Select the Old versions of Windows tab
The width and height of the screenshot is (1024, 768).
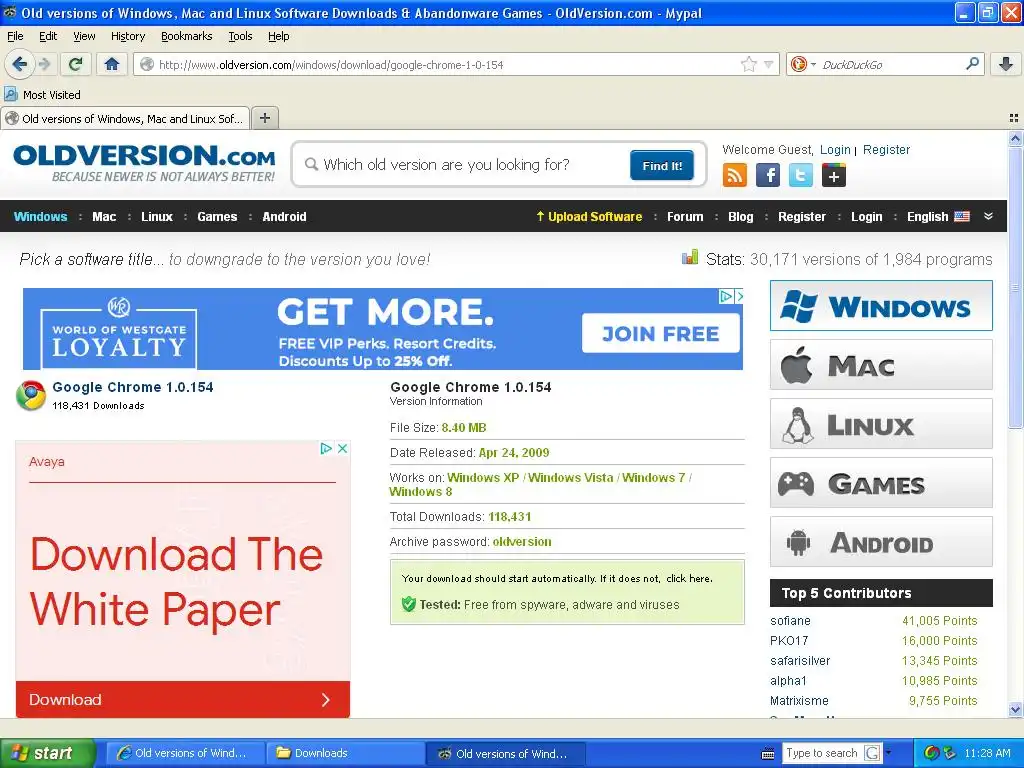[125, 118]
